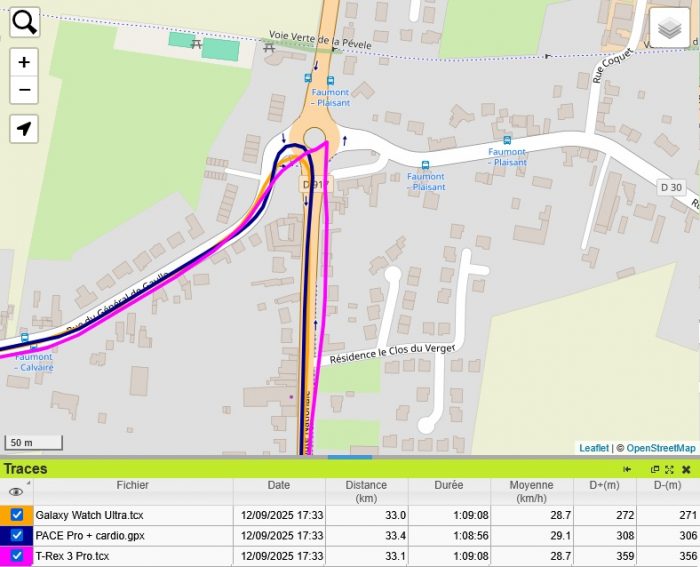Click the fullscreen expand icon in Traces bar
This screenshot has height=567, width=700.
click(669, 469)
